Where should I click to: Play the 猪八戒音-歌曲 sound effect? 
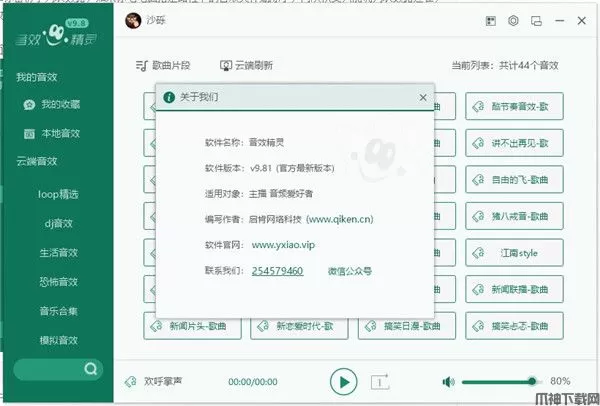(514, 216)
